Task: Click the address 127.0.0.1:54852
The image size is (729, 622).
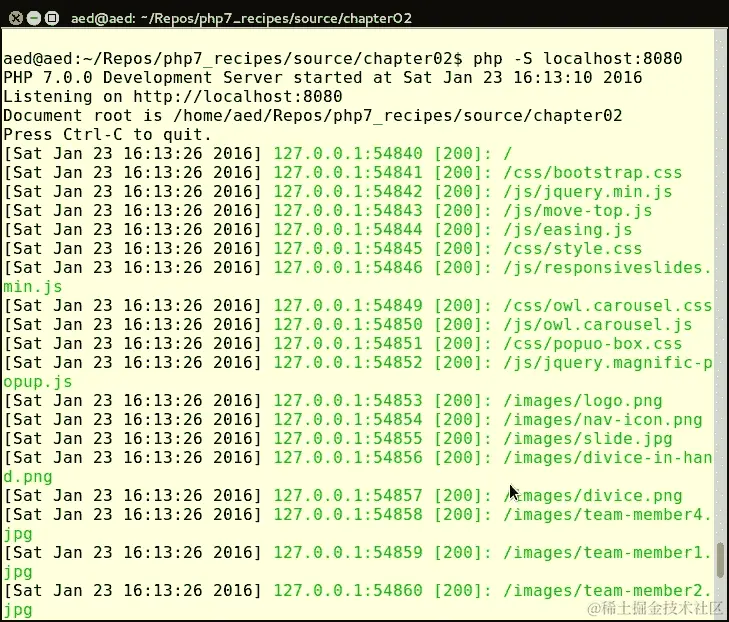Action: click(348, 363)
